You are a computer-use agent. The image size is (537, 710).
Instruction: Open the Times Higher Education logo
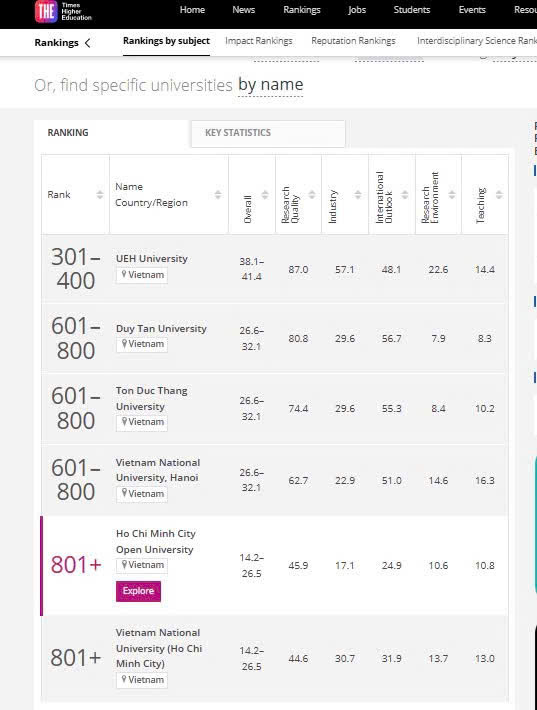(63, 11)
